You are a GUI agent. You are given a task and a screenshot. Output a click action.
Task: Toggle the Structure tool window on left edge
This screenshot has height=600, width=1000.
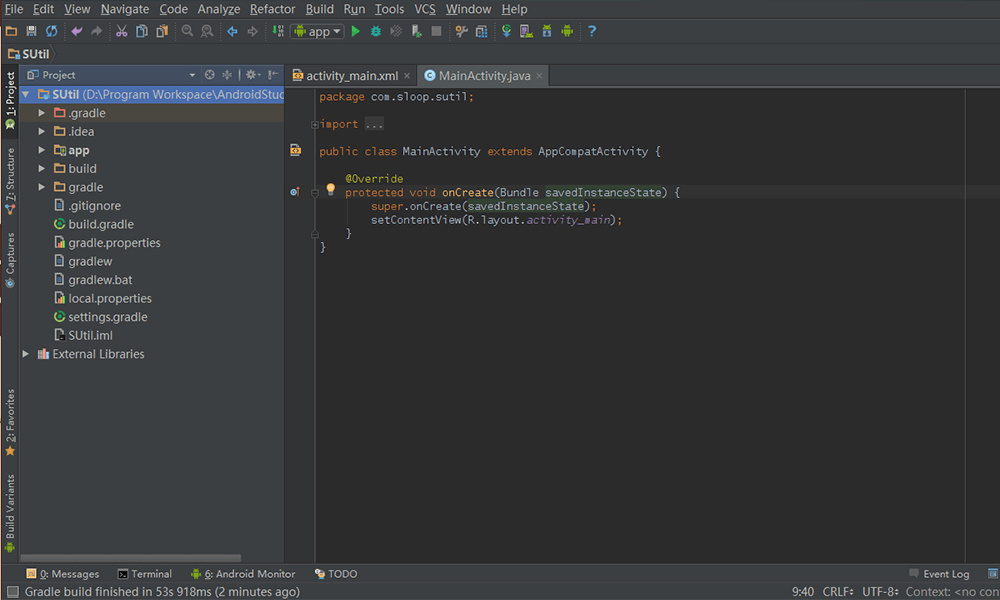tap(10, 180)
